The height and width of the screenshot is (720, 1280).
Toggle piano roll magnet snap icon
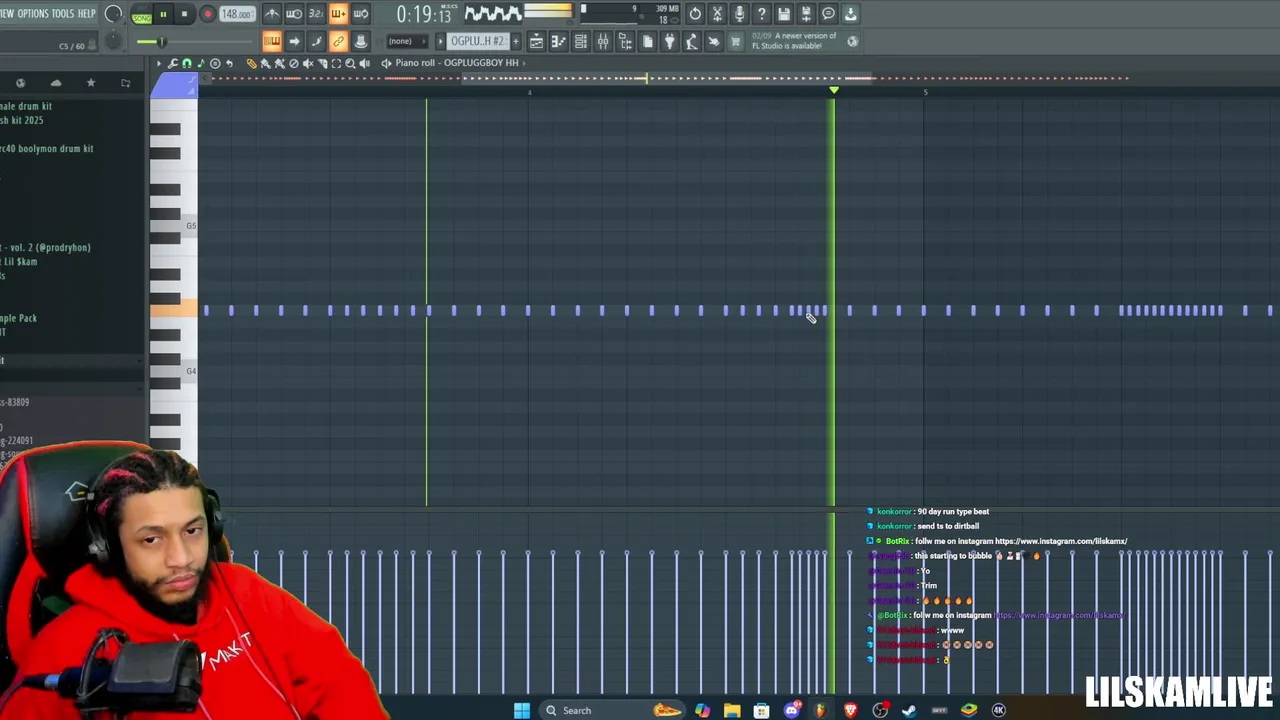coord(187,63)
